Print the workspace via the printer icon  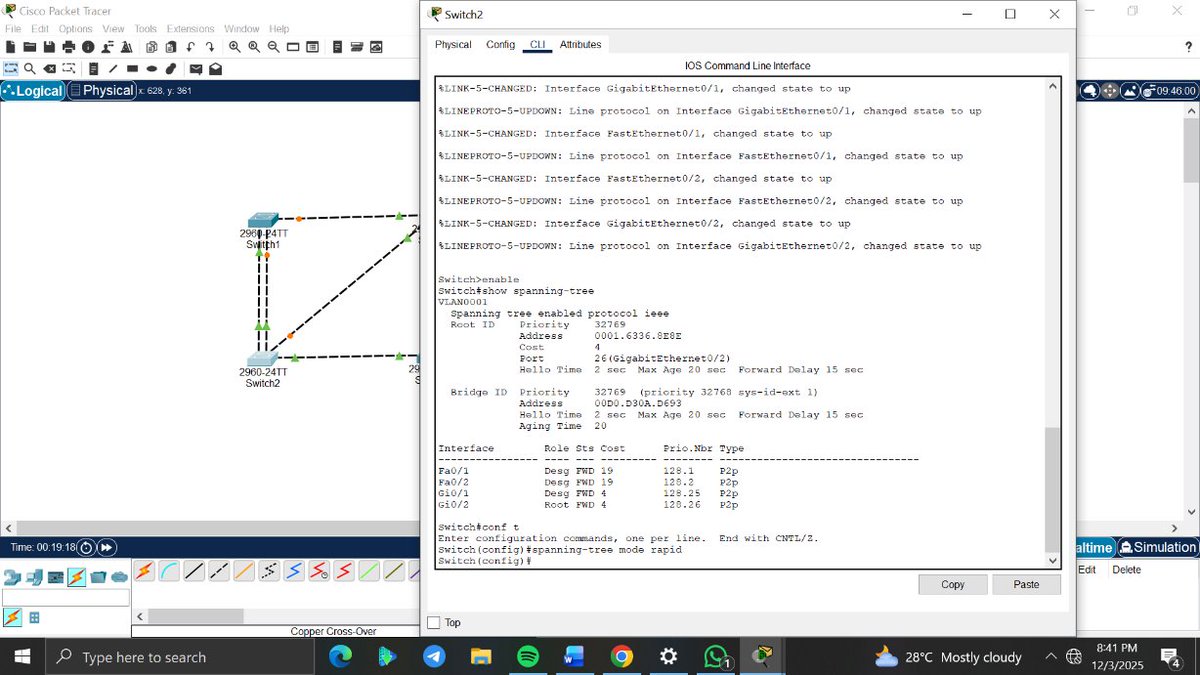69,47
